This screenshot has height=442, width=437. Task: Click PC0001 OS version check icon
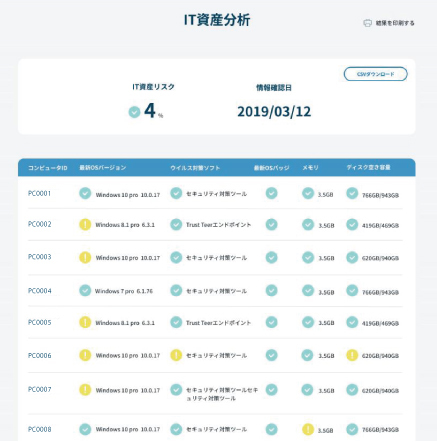85,193
